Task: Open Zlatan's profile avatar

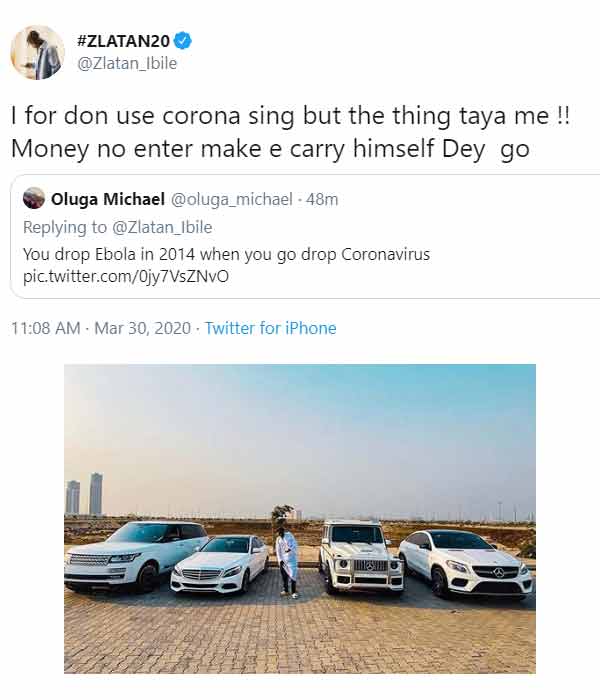Action: click(38, 53)
